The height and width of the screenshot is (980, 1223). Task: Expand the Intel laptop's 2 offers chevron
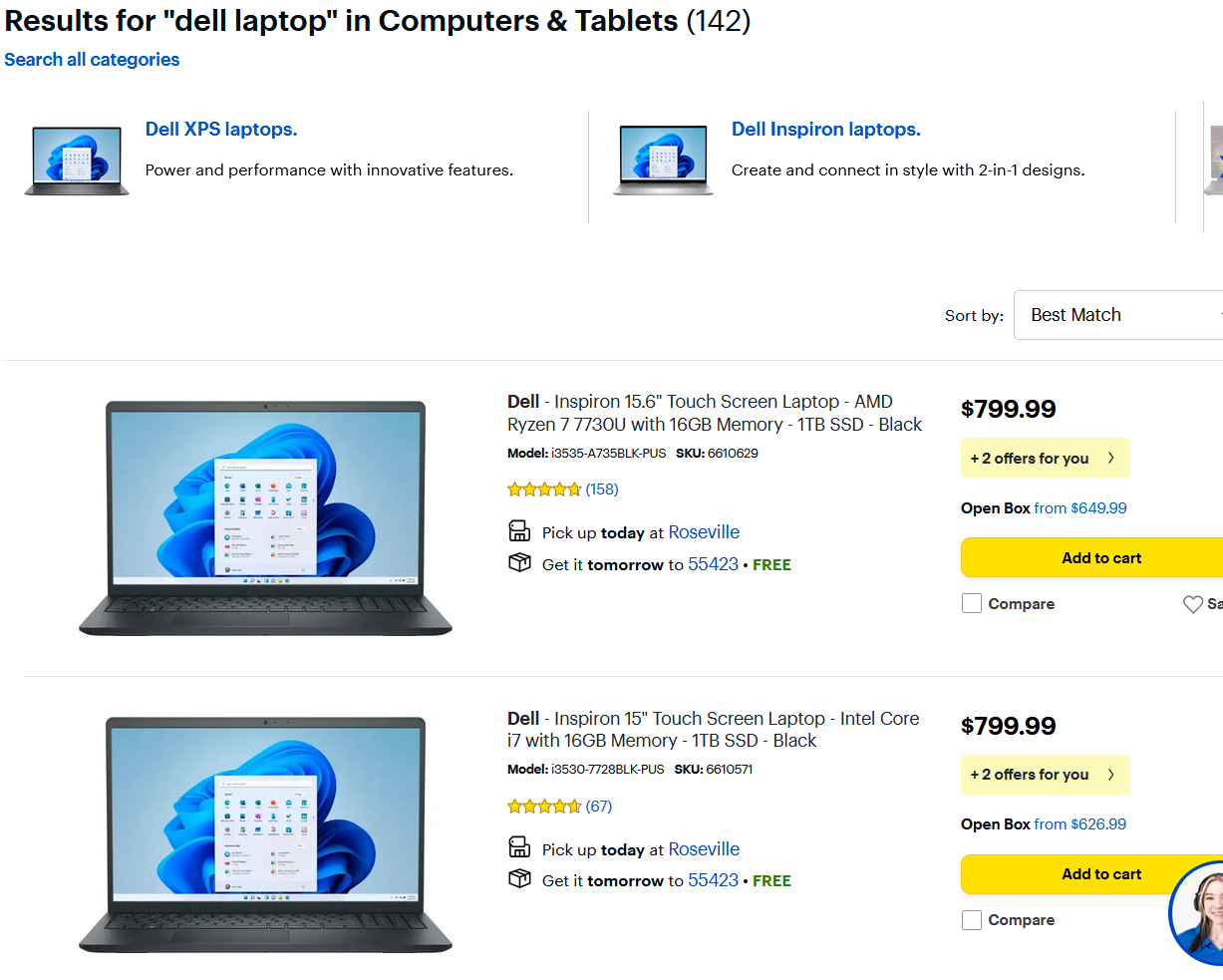pyautogui.click(x=1110, y=775)
